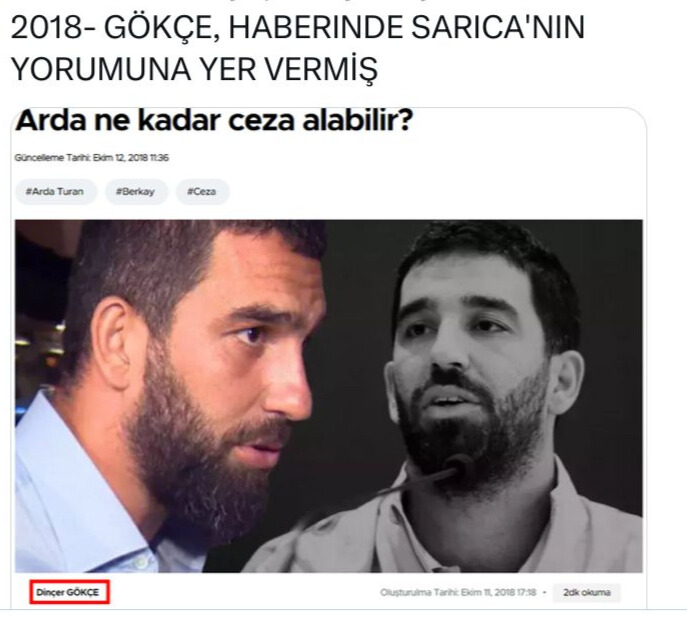This screenshot has height=617, width=687.
Task: Open the #Arda Turan tag
Action: coord(56,191)
